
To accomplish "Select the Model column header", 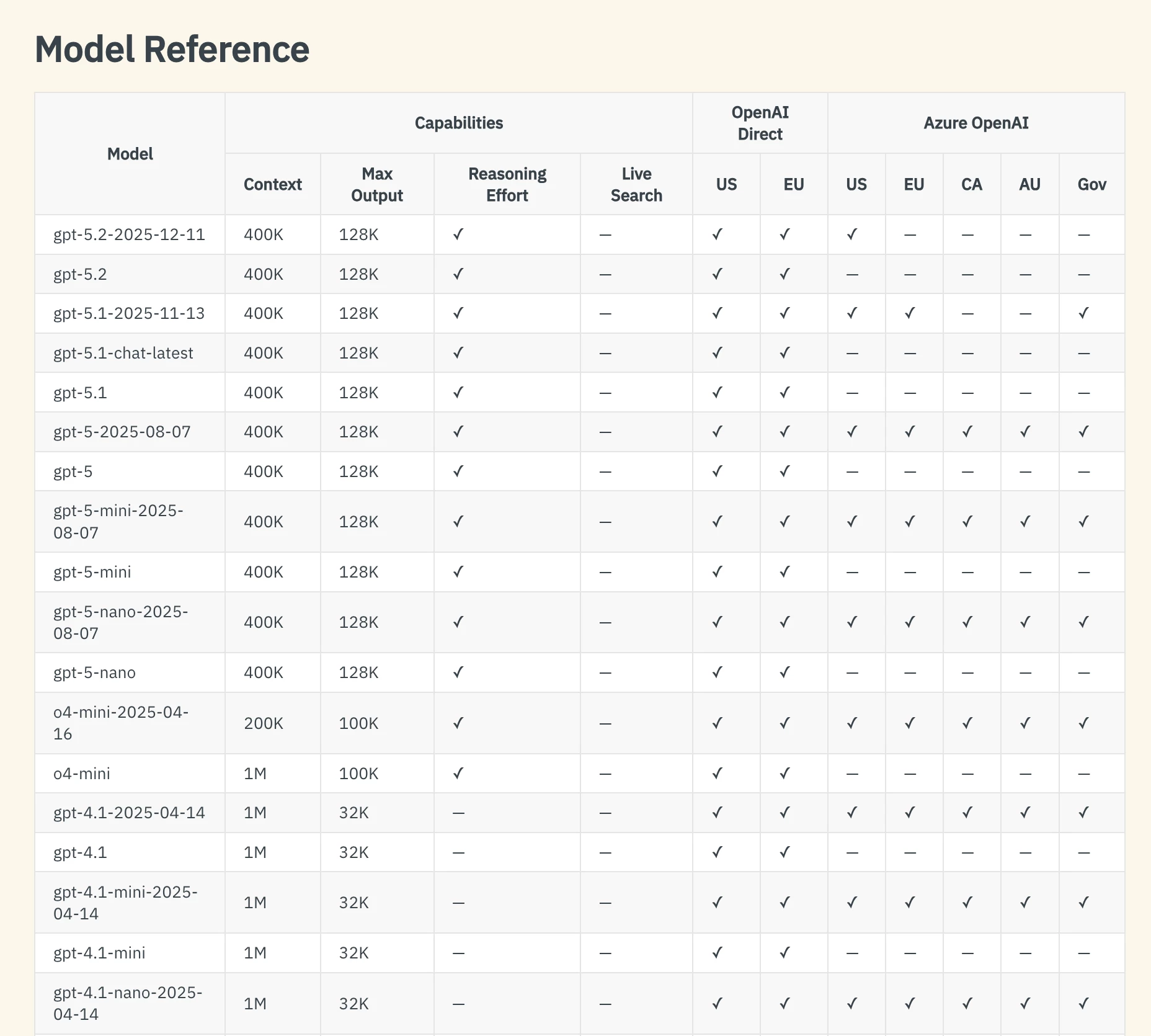I will (x=130, y=154).
